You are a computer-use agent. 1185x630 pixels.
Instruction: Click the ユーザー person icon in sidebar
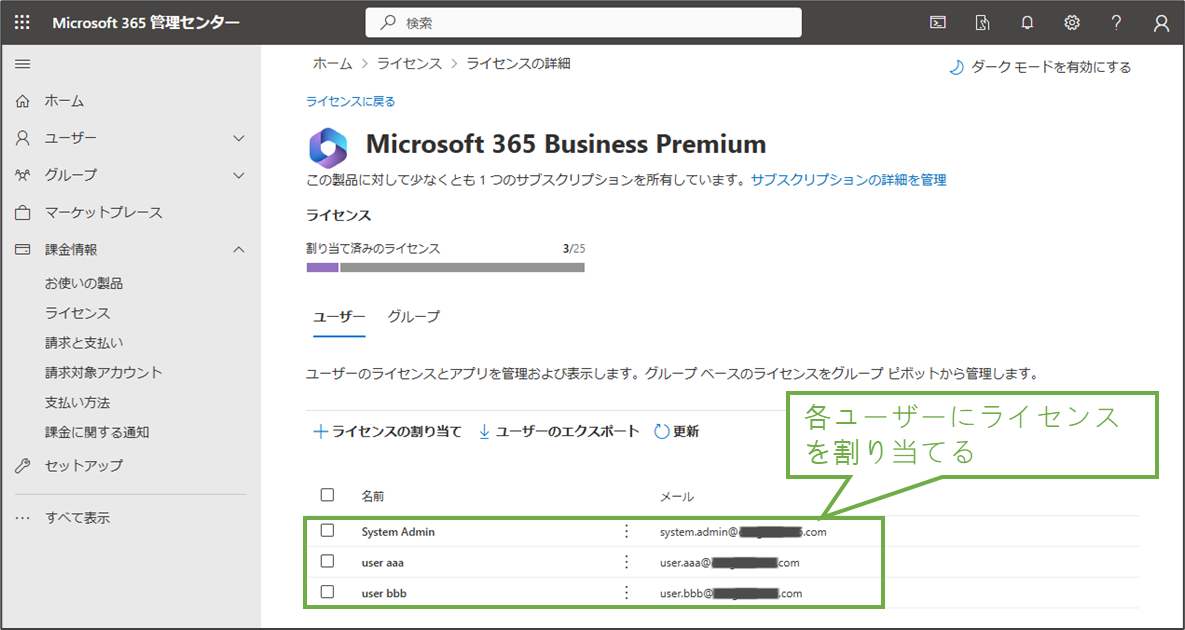23,138
